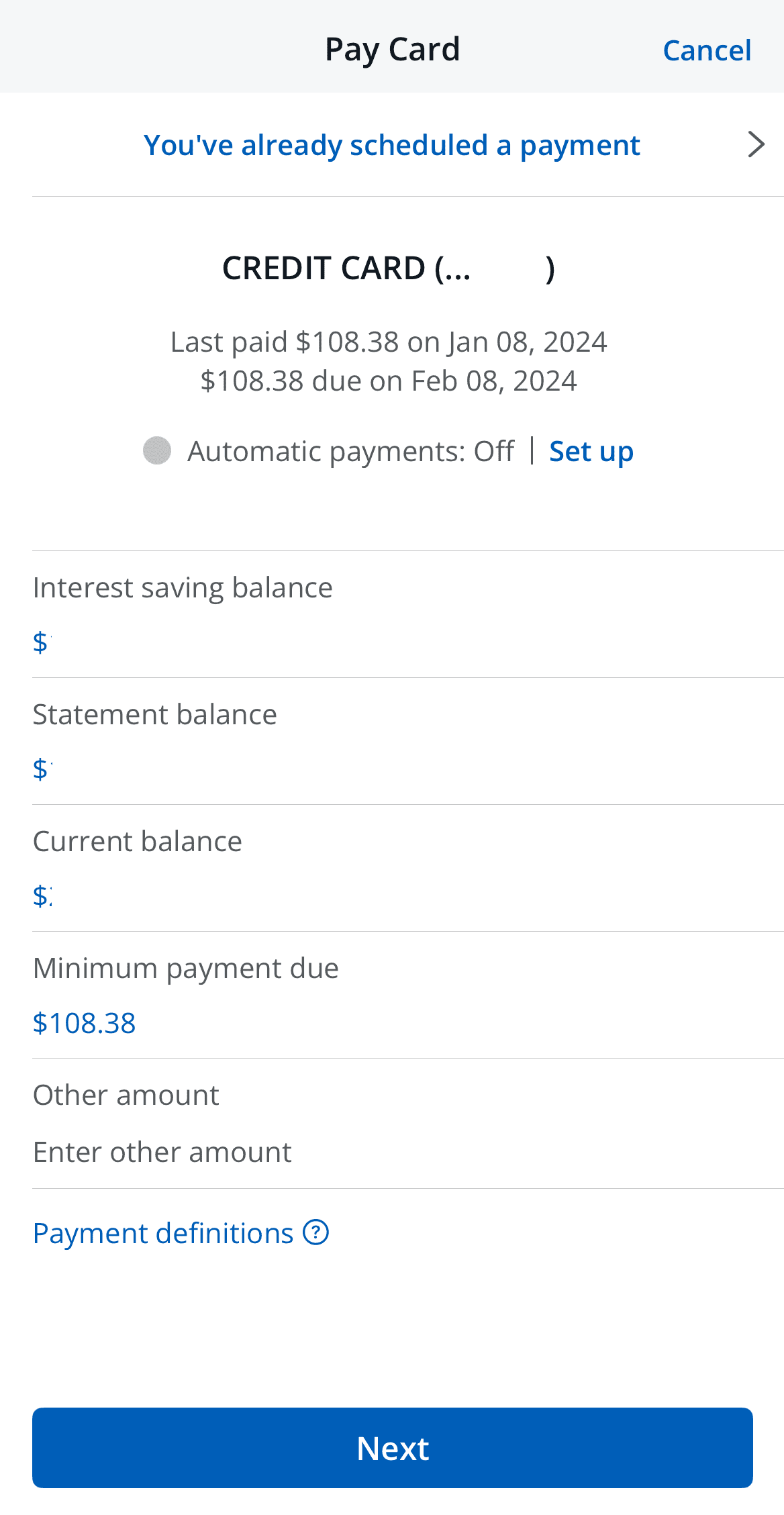Screen dimensions: 784x1515
Task: Tap the Interest saving balance dollar amount
Action: coord(101,642)
